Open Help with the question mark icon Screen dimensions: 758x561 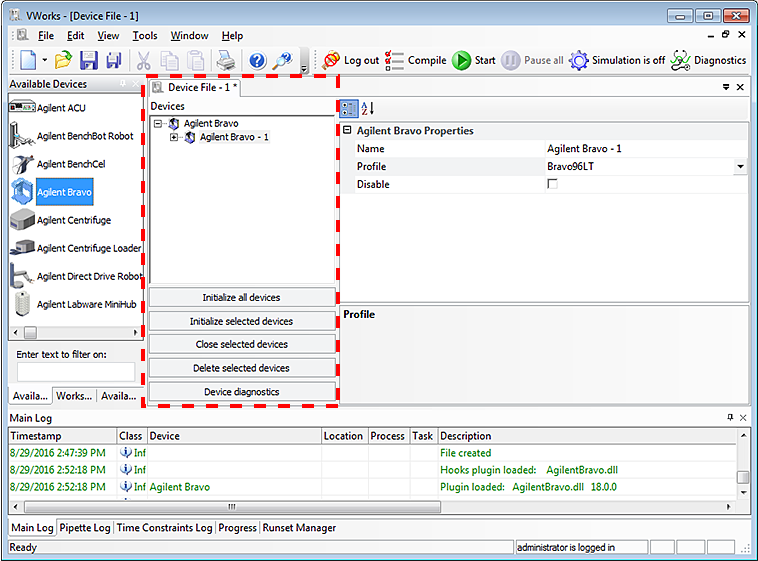[257, 60]
